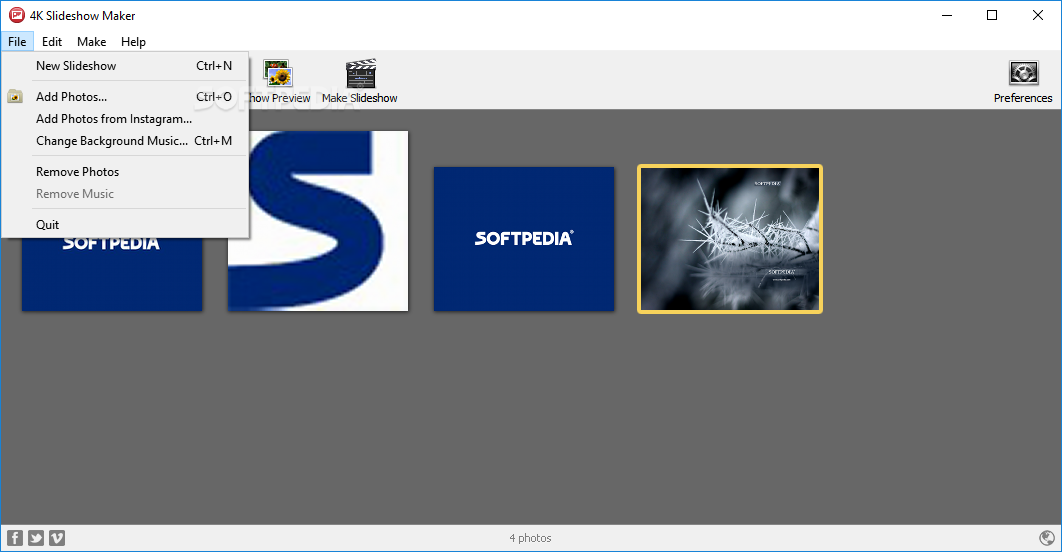Screen dimensions: 1062x552
Task: Open the Vimeo icon in status bar
Action: [57, 538]
